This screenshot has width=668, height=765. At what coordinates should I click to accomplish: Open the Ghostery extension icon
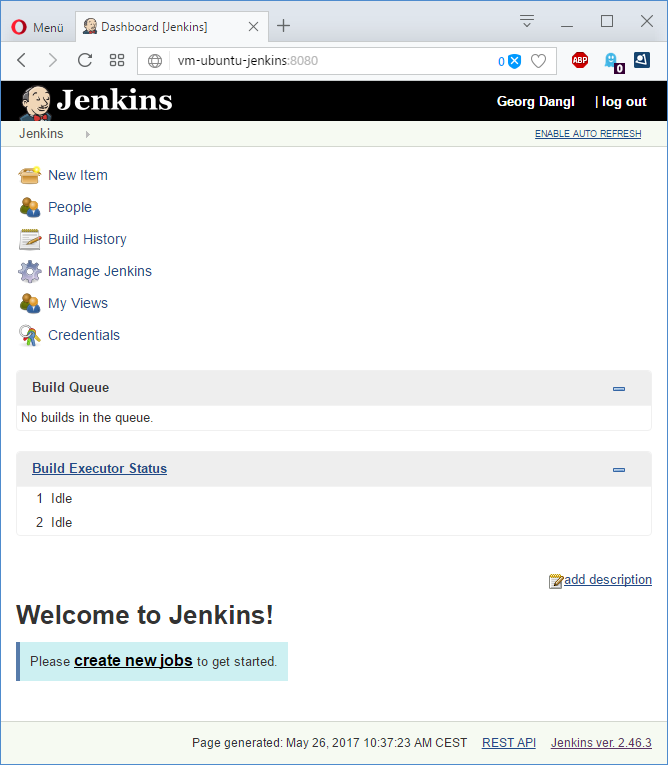(x=613, y=61)
